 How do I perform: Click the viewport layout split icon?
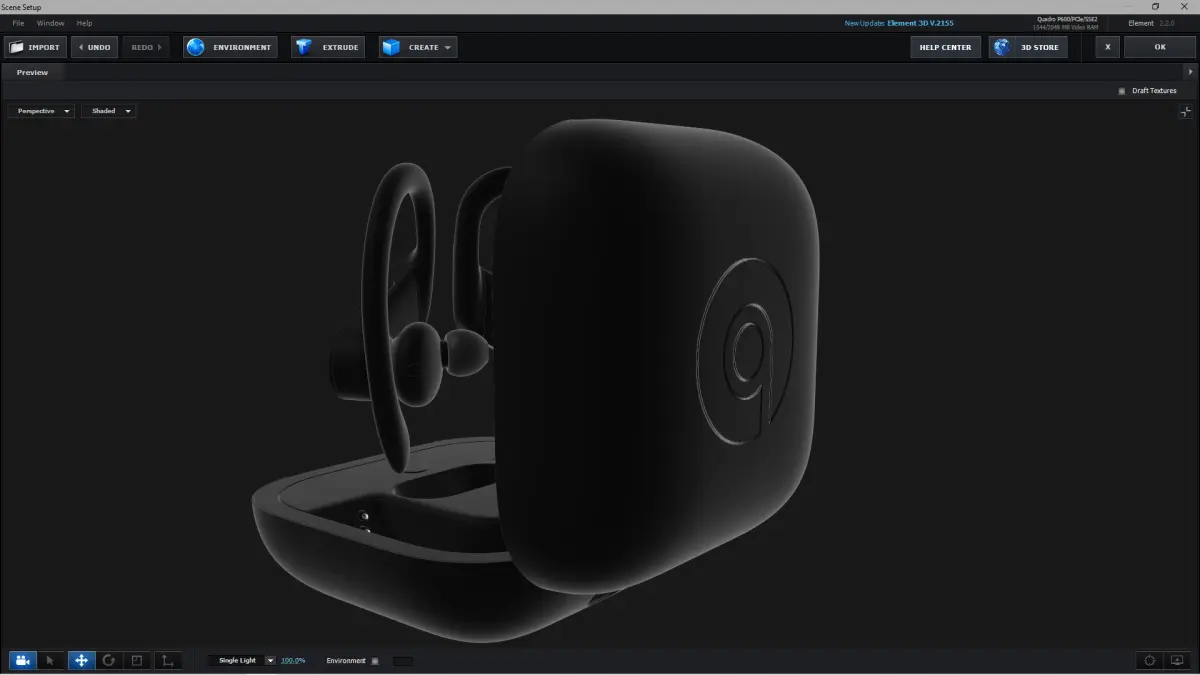[x=1185, y=112]
